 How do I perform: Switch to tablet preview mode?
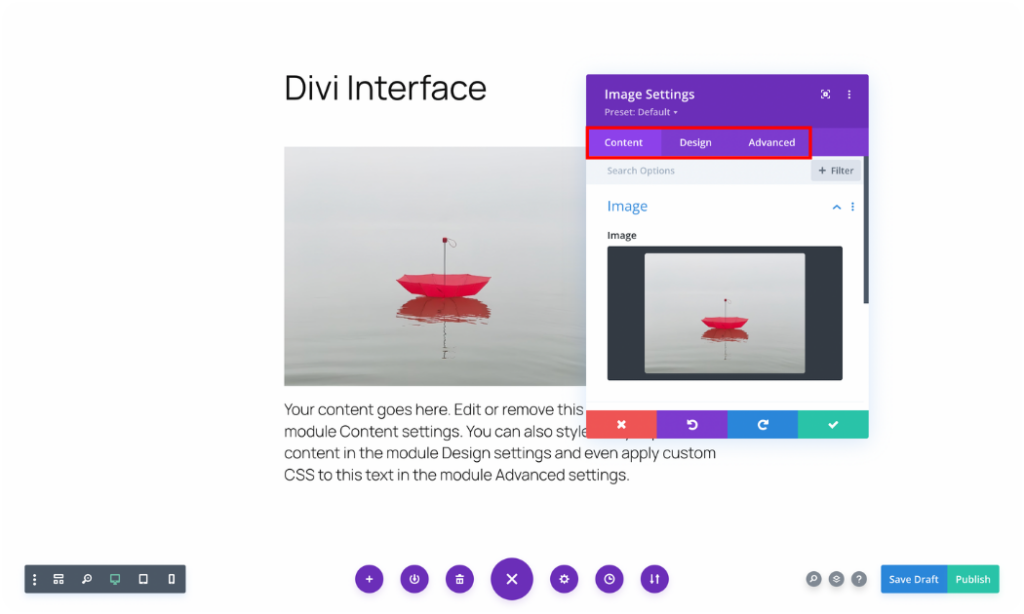click(x=141, y=579)
